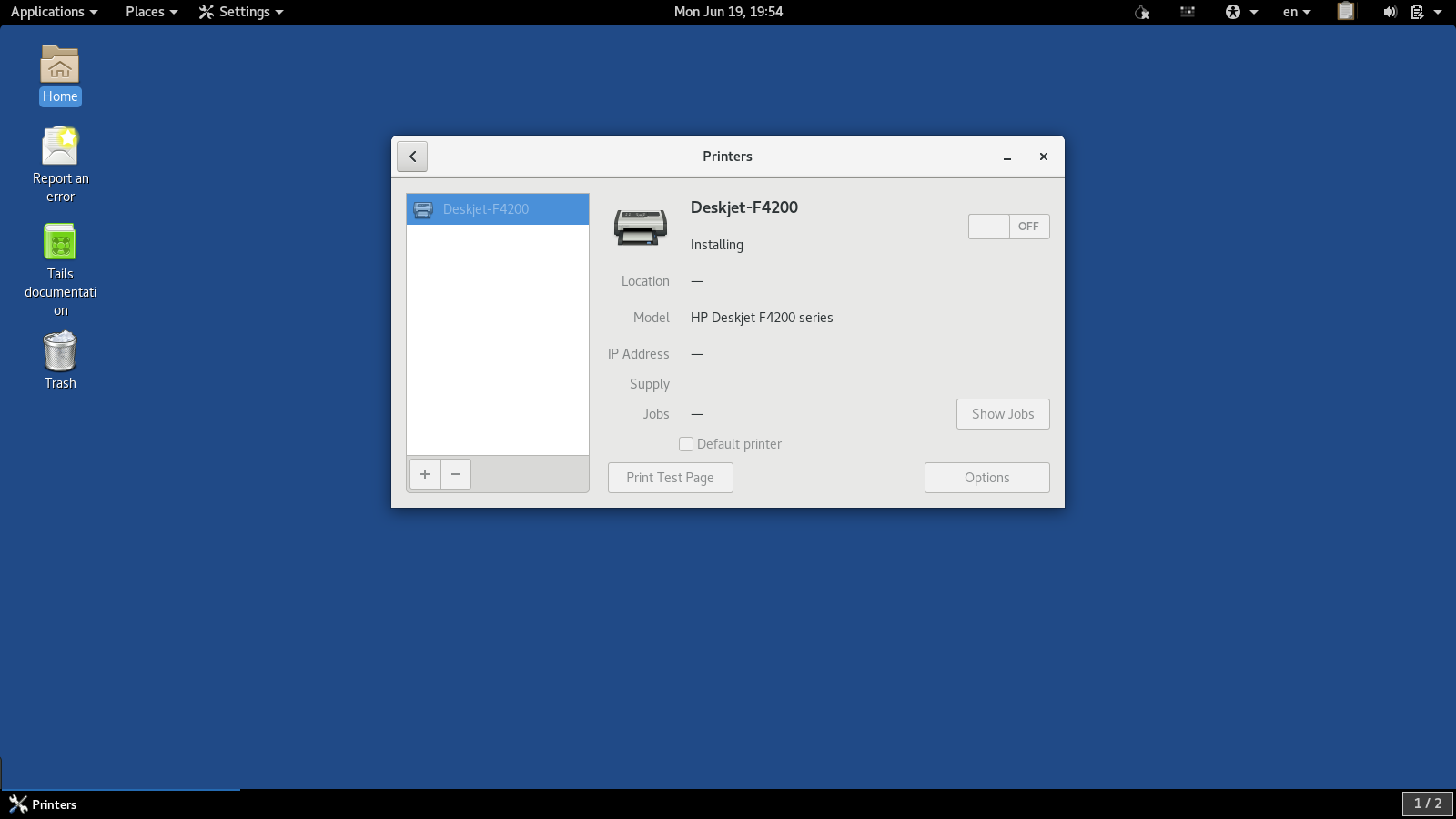Add a new printer with the plus button
The height and width of the screenshot is (819, 1456).
coord(425,474)
